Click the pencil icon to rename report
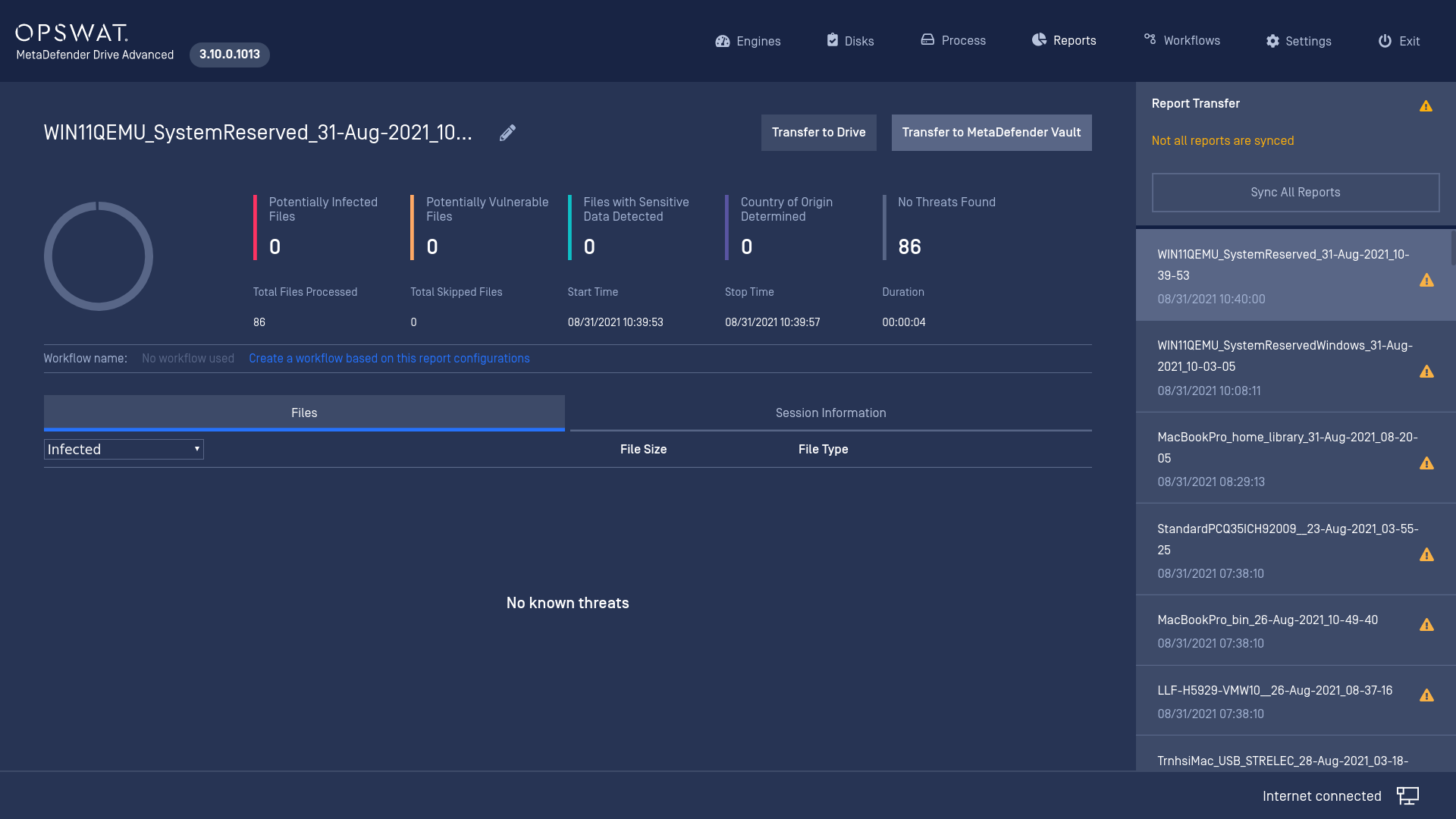This screenshot has height=819, width=1456. tap(507, 133)
